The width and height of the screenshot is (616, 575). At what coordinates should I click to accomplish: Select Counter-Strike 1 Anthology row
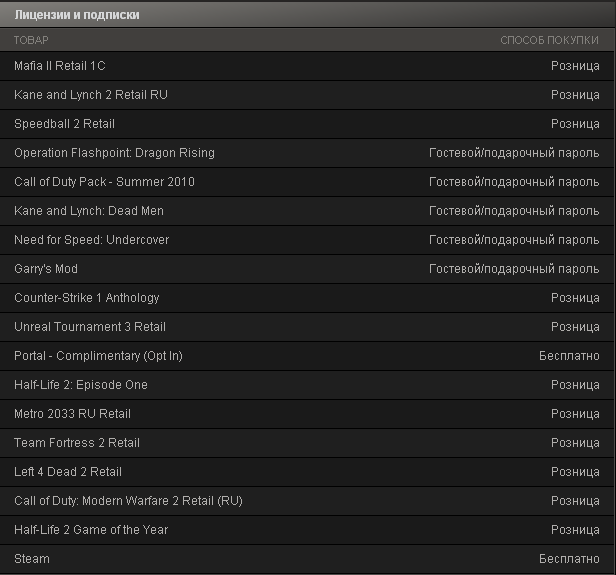[307, 298]
